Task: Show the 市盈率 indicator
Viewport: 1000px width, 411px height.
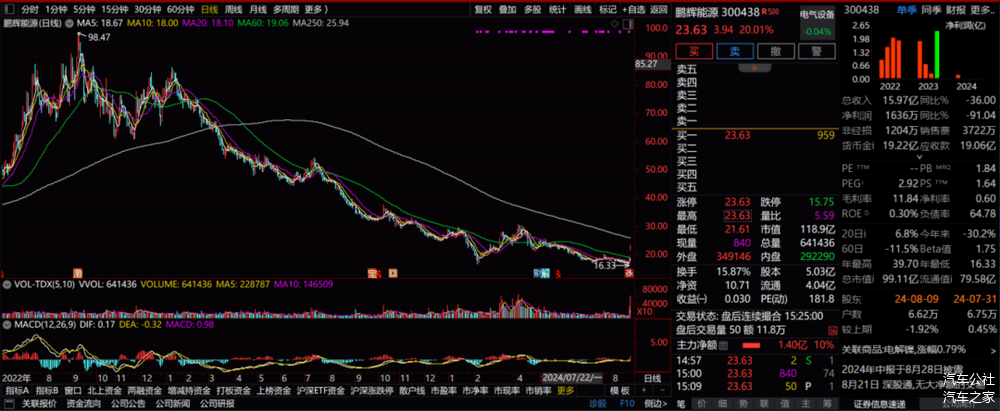Action: (x=443, y=391)
